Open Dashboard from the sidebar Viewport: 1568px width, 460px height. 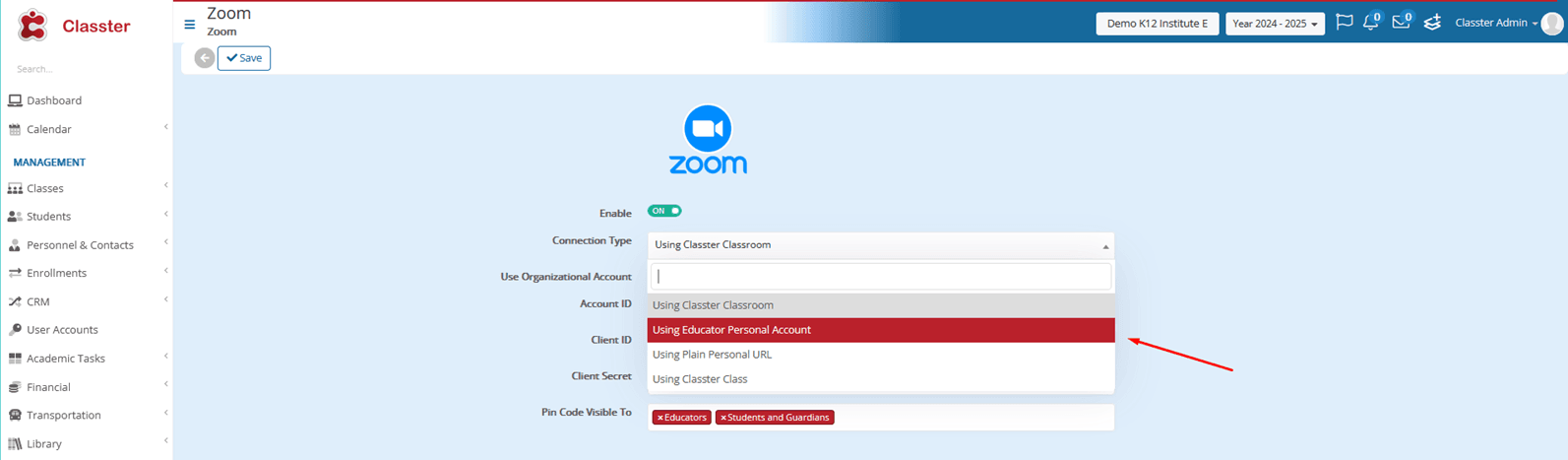(x=54, y=100)
